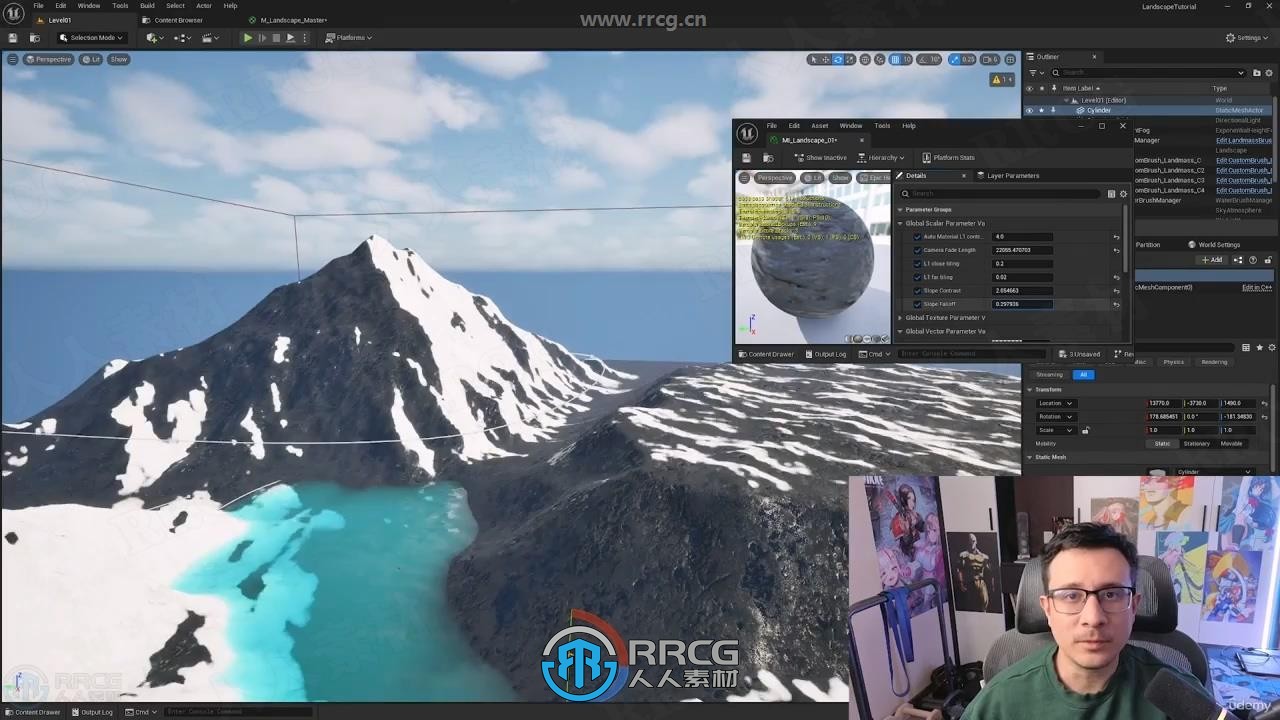Toggle visibility of Cylinder in the Outliner
Viewport: 1280px width, 720px height.
point(1030,110)
